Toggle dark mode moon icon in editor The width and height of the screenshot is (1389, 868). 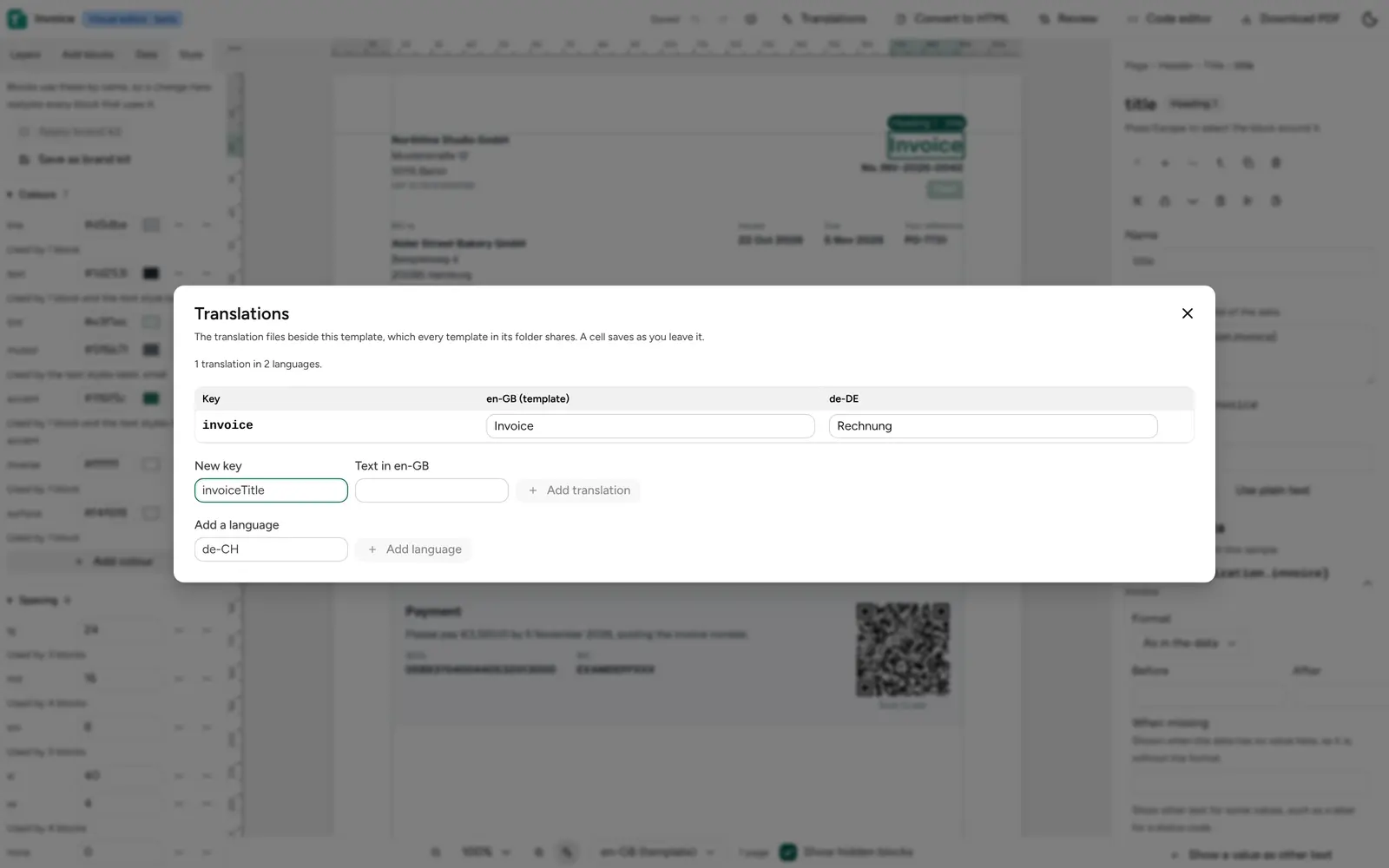(x=1370, y=18)
